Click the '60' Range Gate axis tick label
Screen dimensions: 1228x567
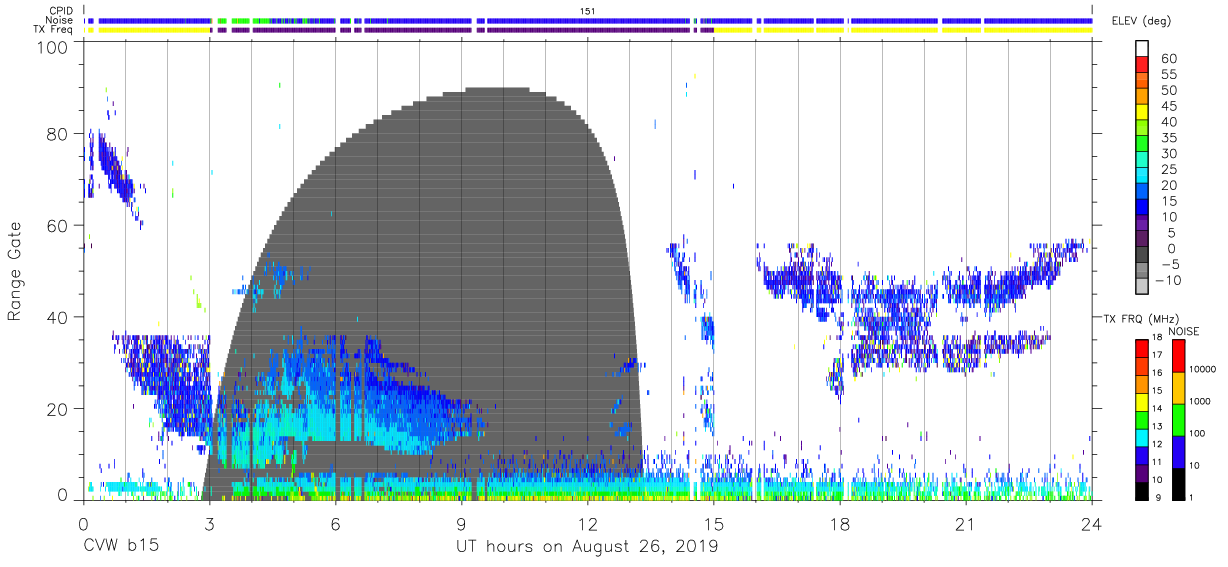pos(57,226)
